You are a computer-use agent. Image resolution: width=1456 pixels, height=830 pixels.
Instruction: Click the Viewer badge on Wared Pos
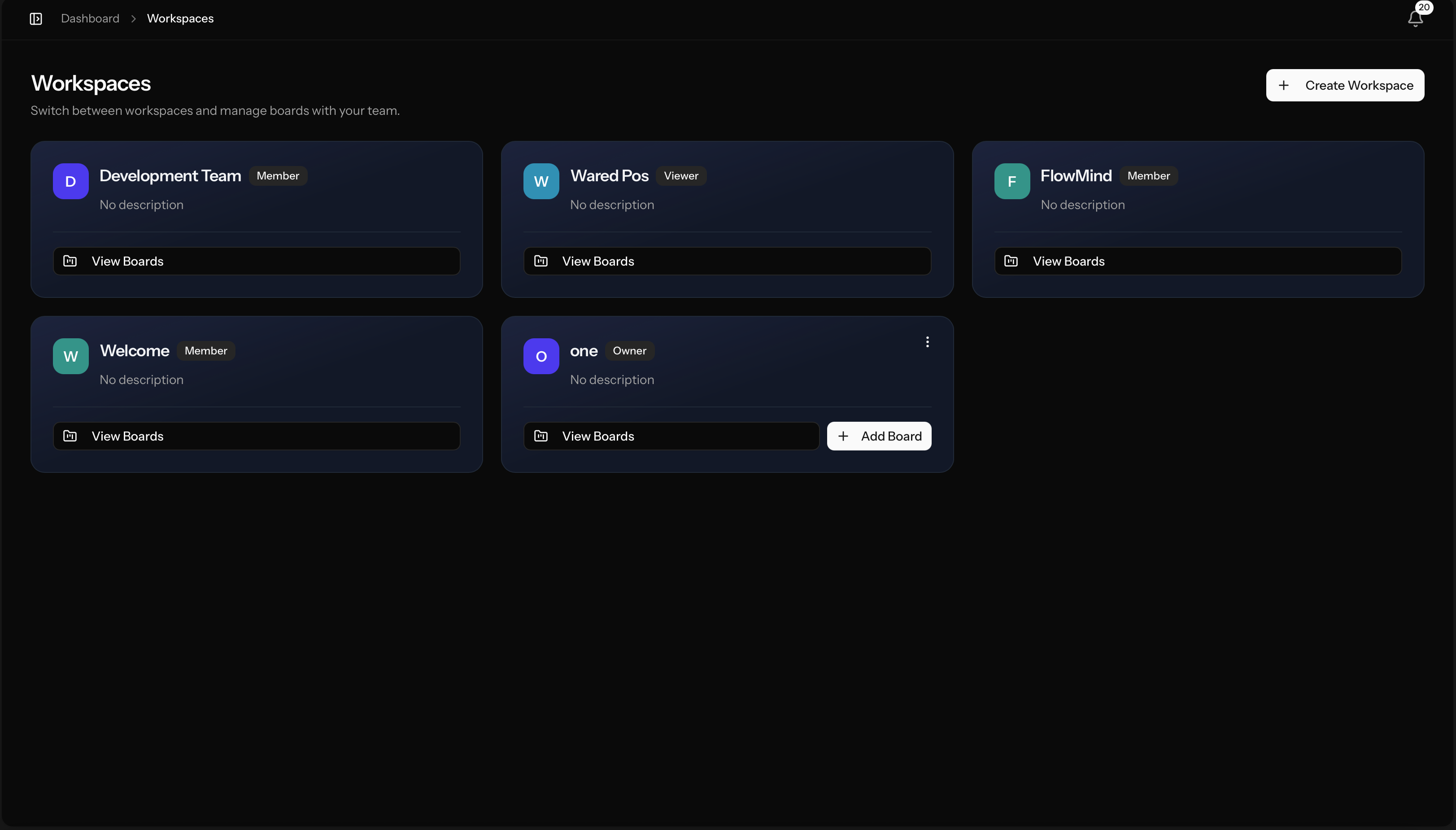click(680, 175)
